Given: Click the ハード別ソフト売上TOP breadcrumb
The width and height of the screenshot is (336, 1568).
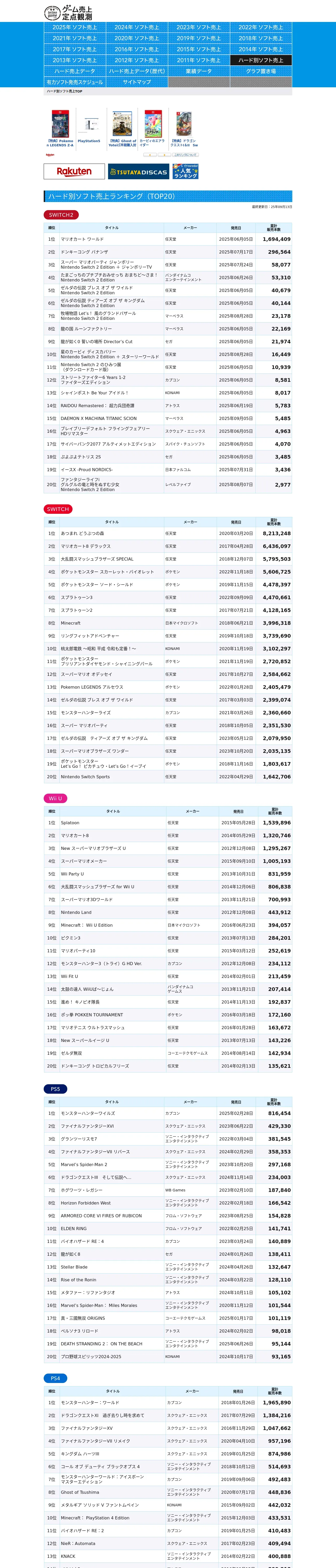Looking at the screenshot, I should (x=65, y=91).
